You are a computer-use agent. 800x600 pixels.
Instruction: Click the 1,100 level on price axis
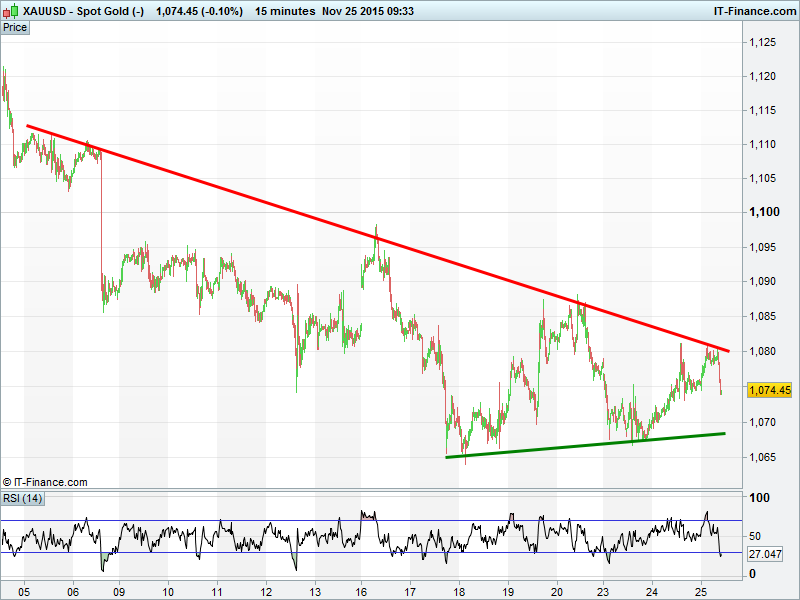coord(764,212)
